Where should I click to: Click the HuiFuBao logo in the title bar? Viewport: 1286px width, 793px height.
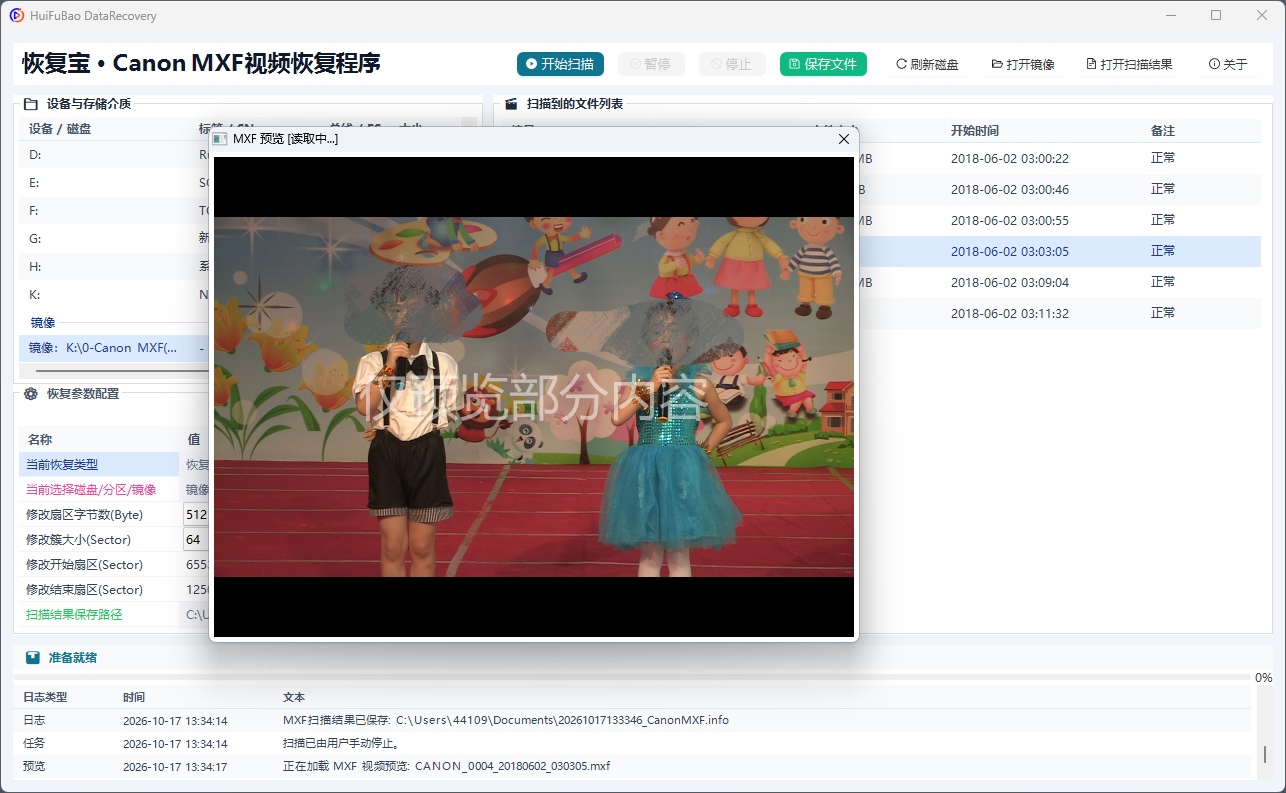[17, 15]
